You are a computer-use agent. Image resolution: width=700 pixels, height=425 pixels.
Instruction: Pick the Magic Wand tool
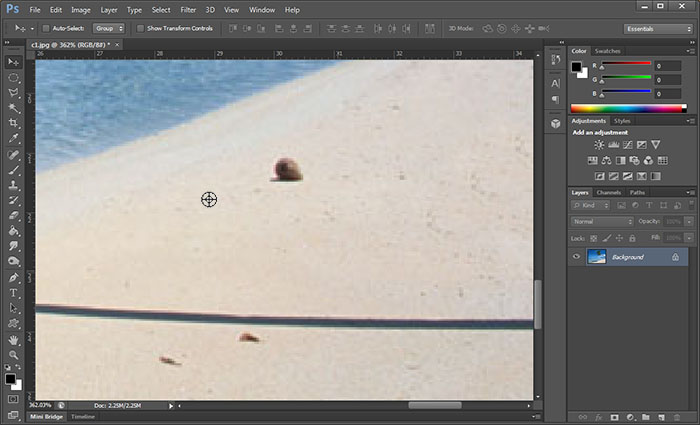[x=14, y=108]
